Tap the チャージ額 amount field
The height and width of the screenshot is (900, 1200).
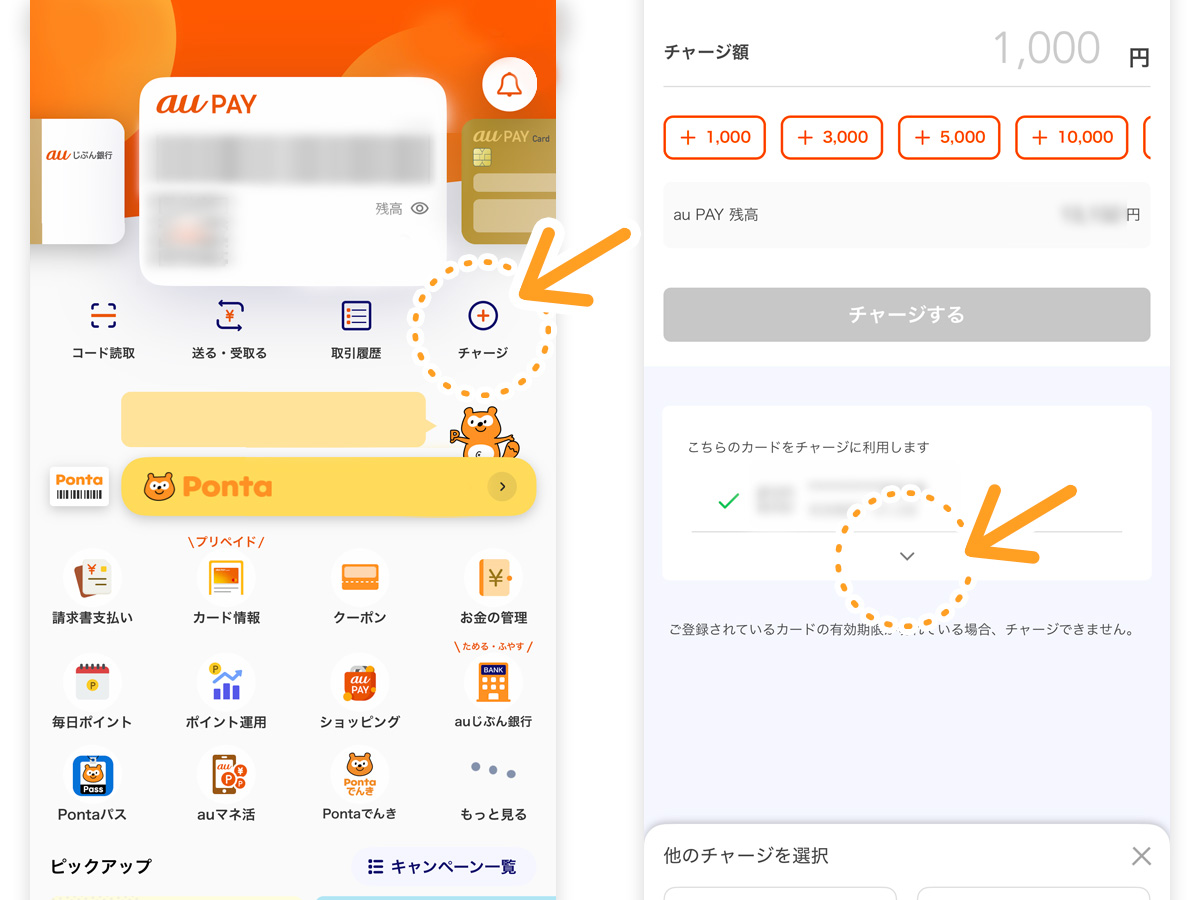pyautogui.click(x=907, y=51)
